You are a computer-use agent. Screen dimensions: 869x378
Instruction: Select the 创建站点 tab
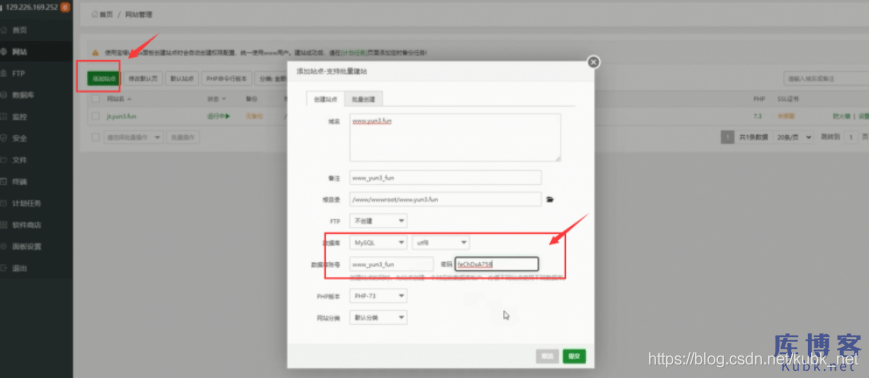click(x=325, y=99)
